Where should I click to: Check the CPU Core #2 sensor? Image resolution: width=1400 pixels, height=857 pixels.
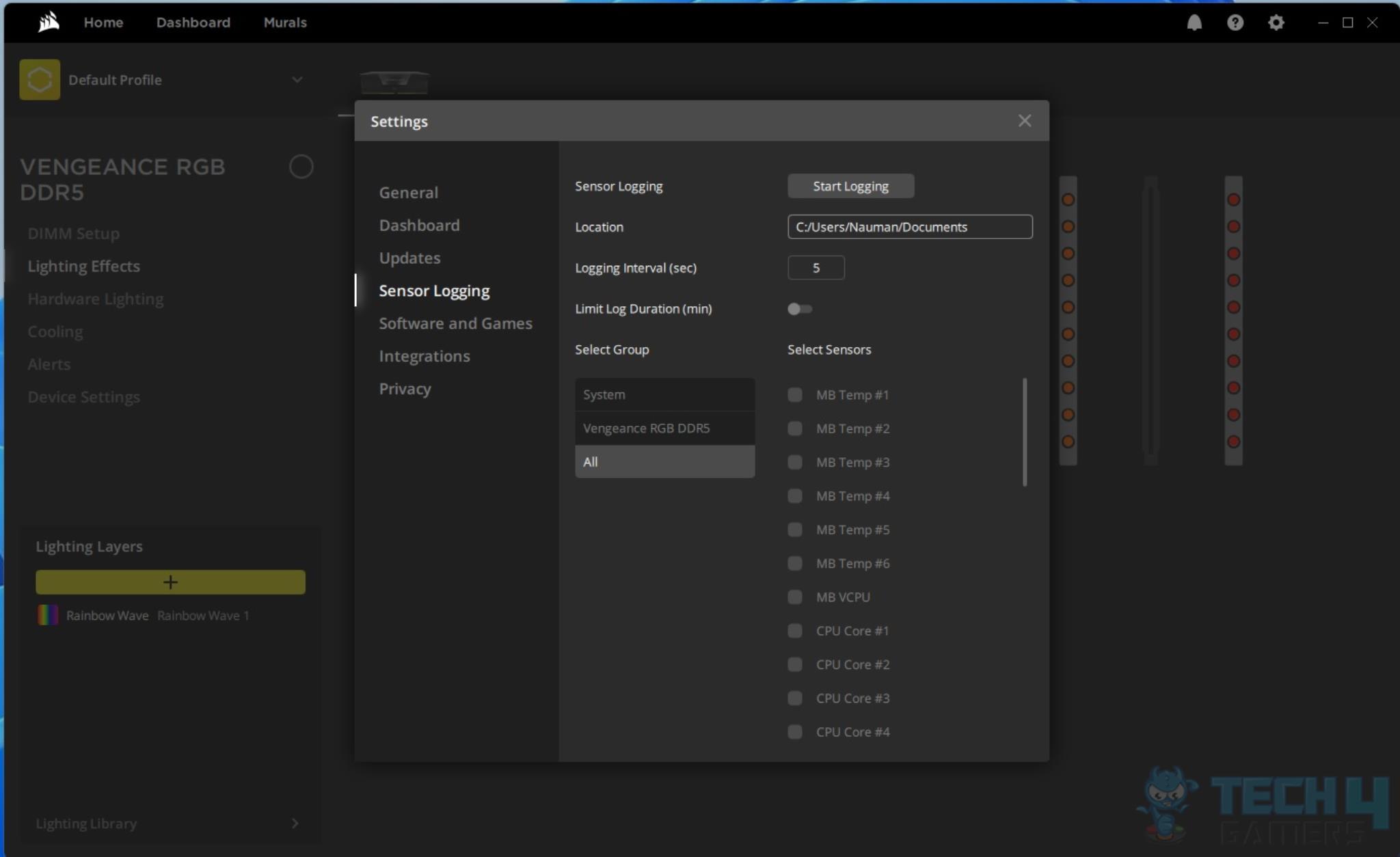pos(794,664)
